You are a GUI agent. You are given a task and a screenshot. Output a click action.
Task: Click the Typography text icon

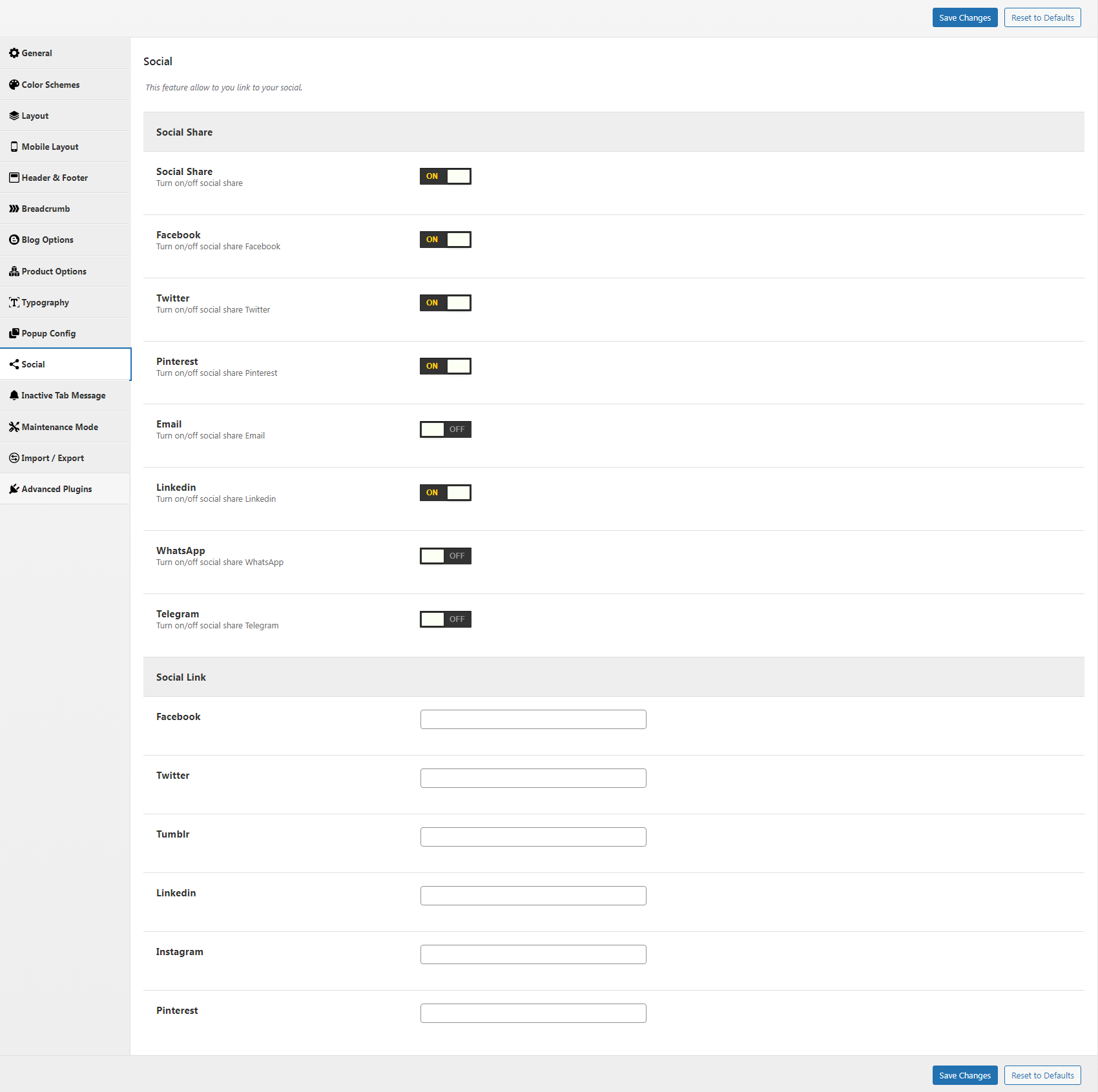point(14,302)
